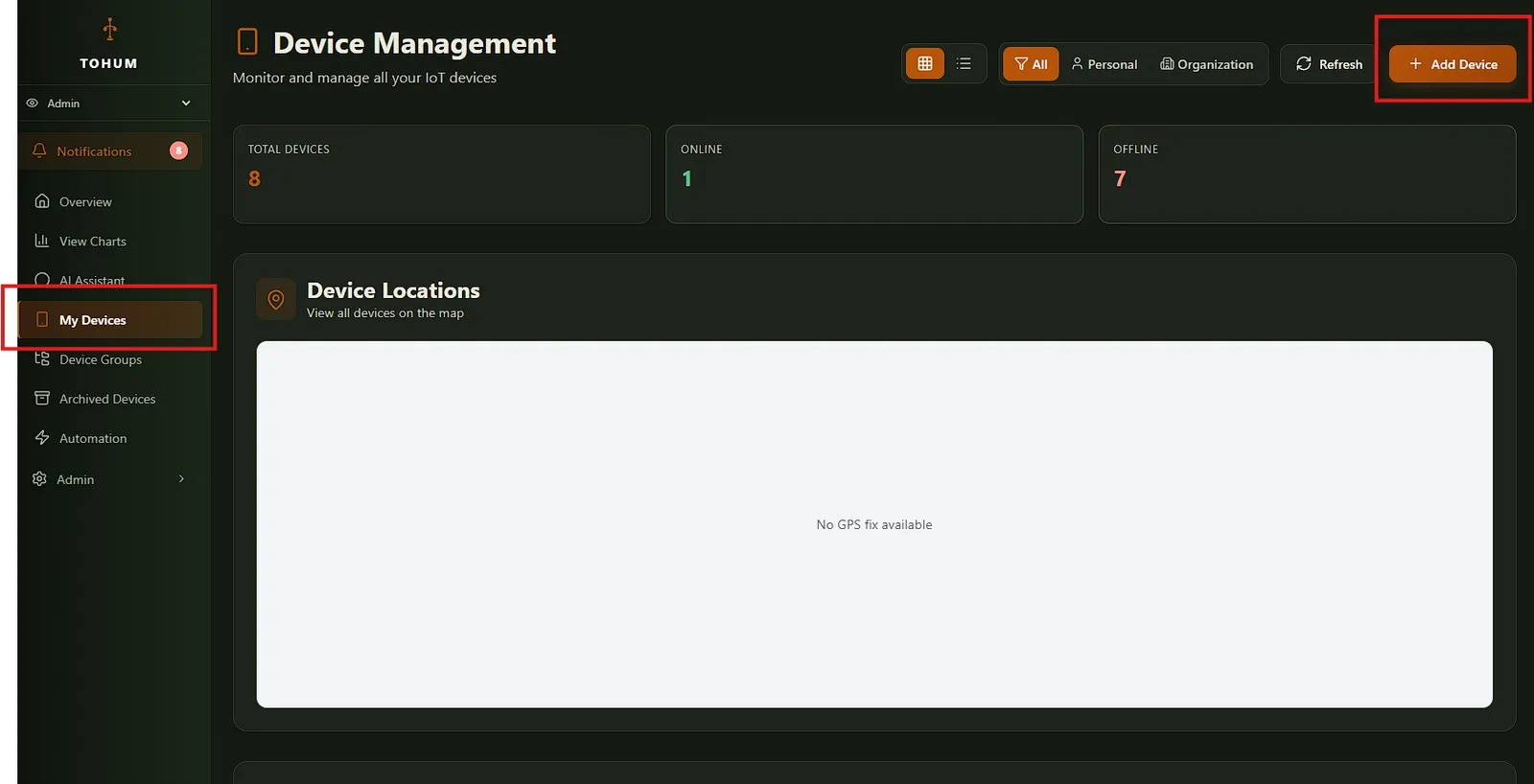Click the Refresh button
Image resolution: width=1534 pixels, height=784 pixels.
tap(1329, 64)
